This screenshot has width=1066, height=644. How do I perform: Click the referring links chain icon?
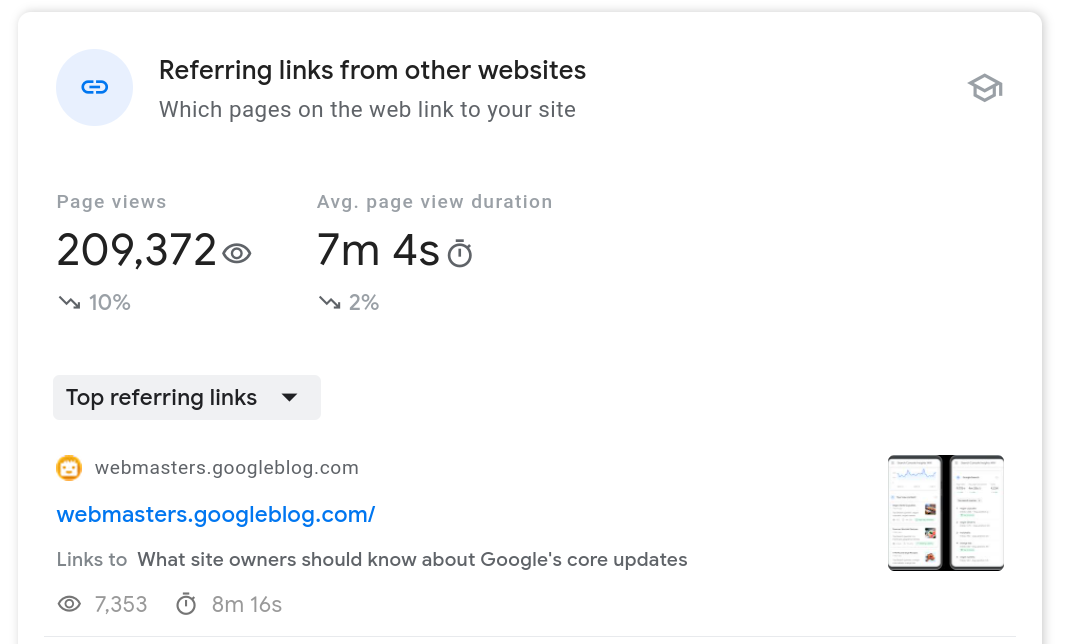pyautogui.click(x=94, y=87)
